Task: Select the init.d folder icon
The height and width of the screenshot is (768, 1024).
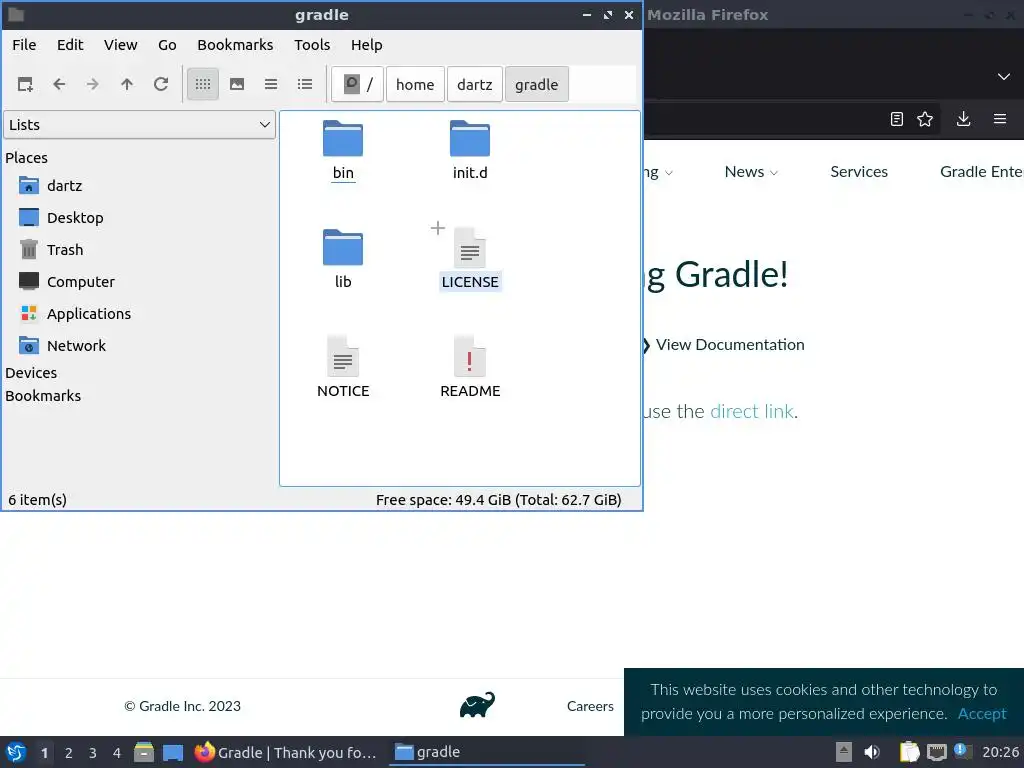Action: tap(470, 138)
